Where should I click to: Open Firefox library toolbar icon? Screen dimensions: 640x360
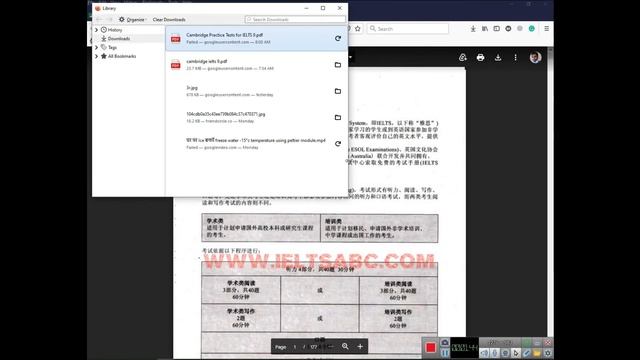tap(485, 29)
